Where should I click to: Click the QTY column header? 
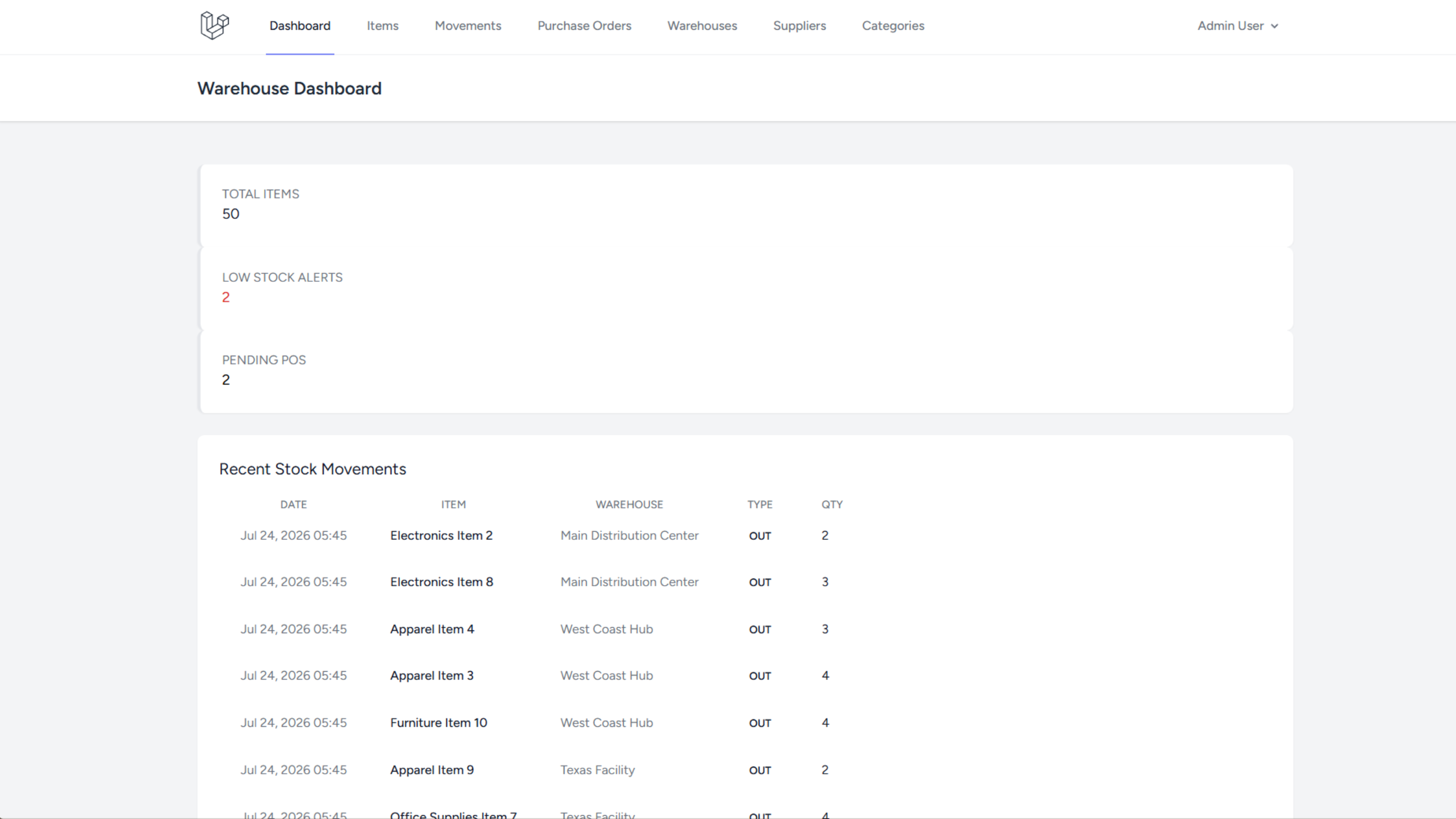coord(832,505)
